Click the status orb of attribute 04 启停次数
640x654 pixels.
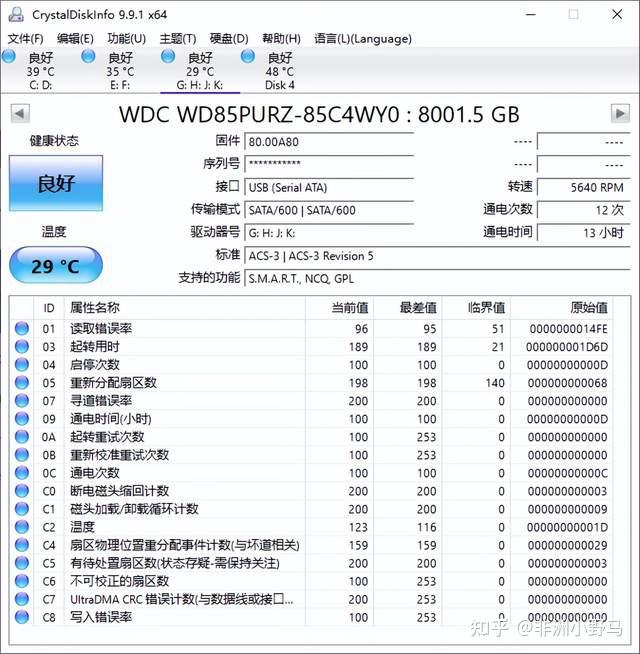(22, 365)
